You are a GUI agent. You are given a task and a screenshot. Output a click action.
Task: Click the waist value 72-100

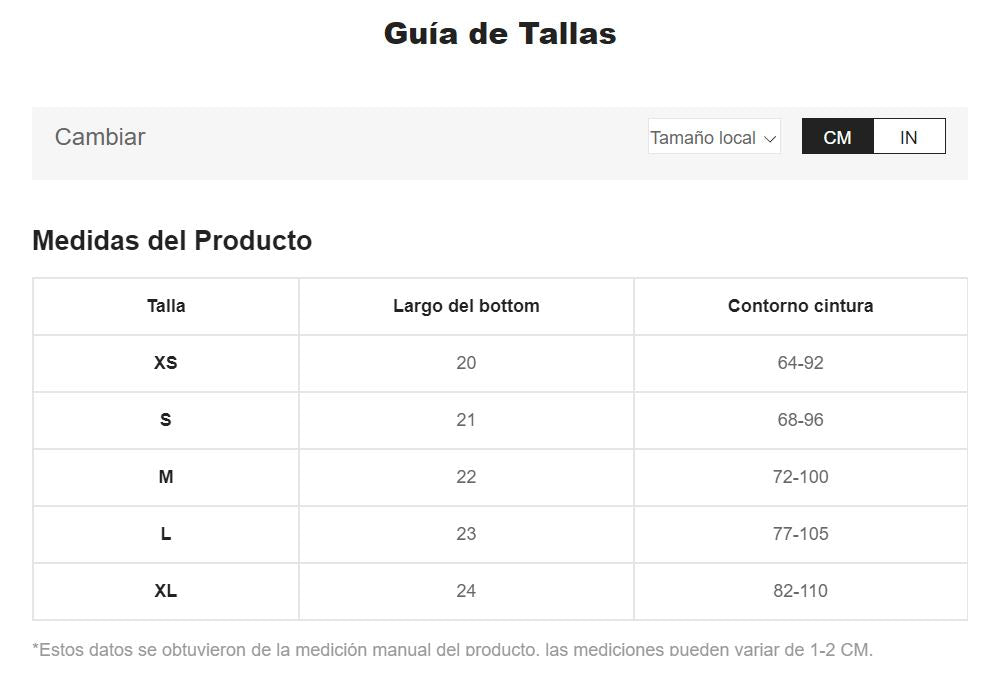(800, 477)
